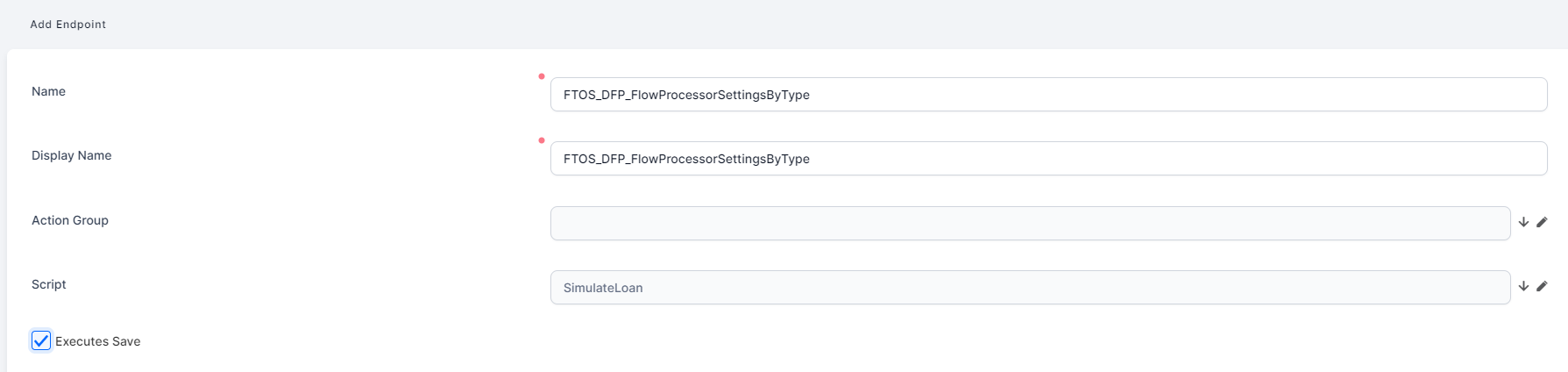Click the Executes Save label text
Screen dimensions: 1568x372
point(97,342)
